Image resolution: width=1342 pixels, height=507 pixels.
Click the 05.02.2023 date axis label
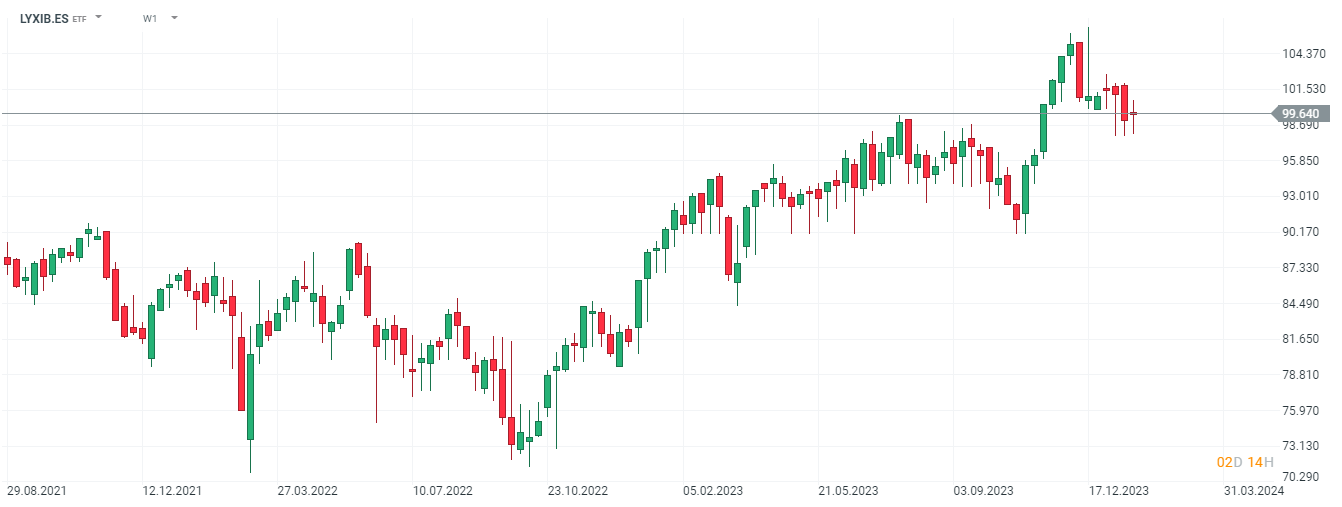point(713,491)
